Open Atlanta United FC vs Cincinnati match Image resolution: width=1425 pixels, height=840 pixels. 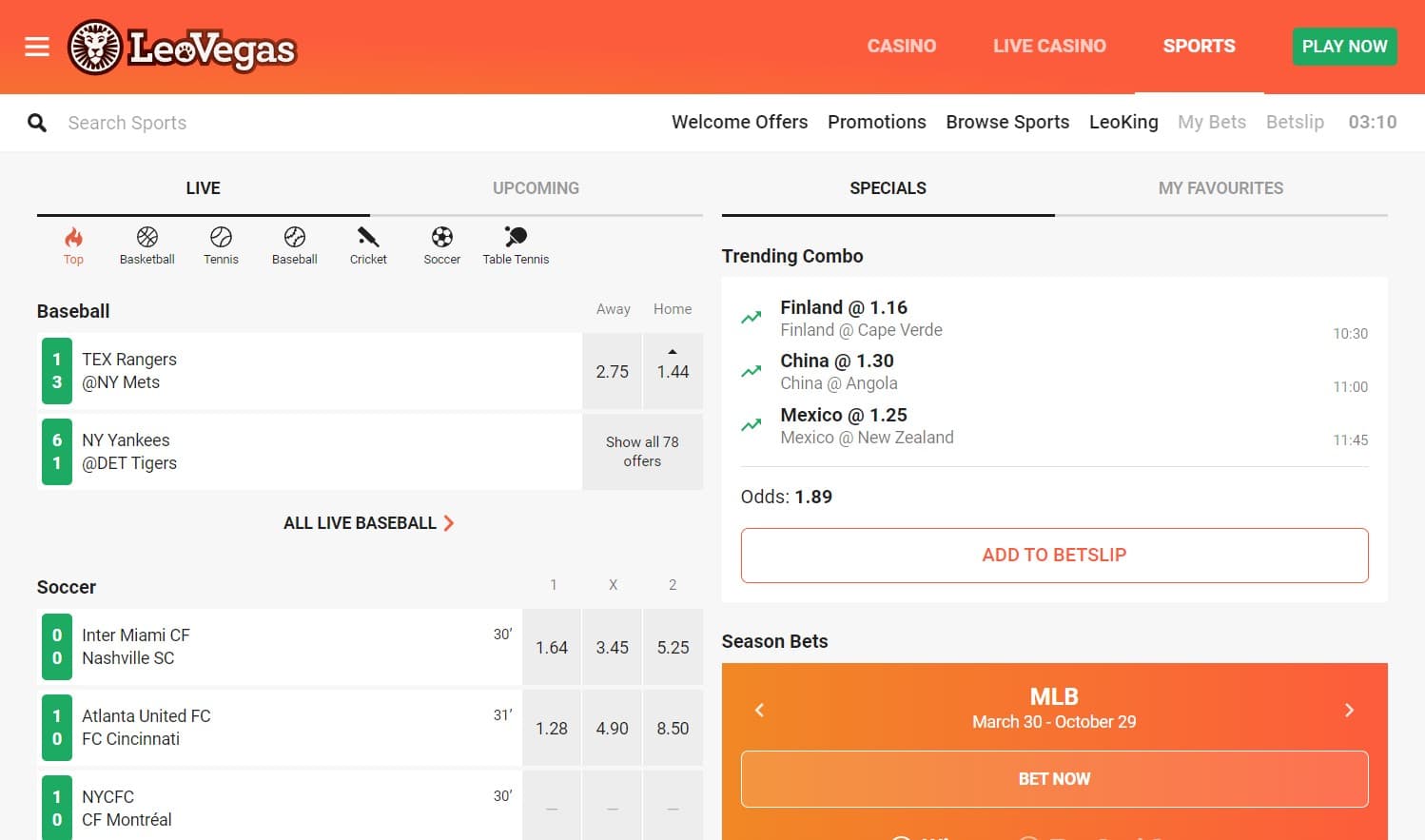pyautogui.click(x=280, y=728)
